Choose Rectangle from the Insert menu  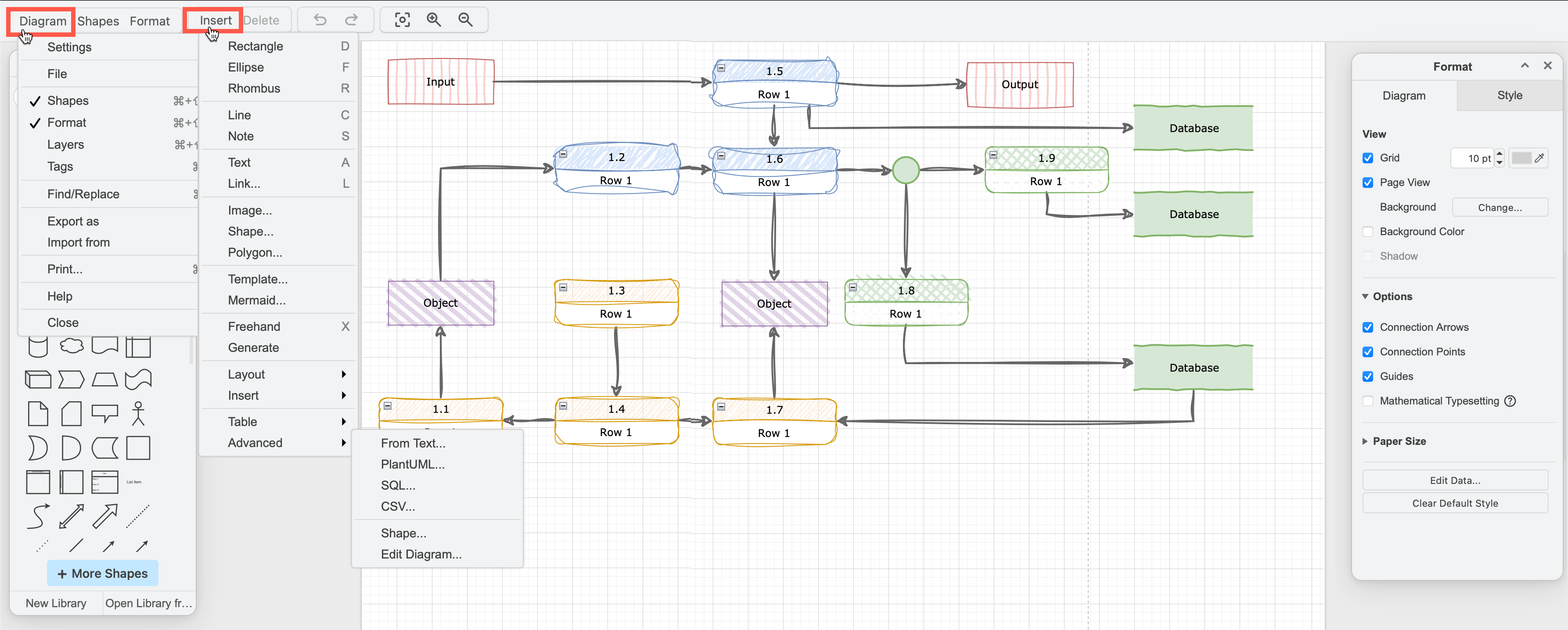click(x=278, y=46)
